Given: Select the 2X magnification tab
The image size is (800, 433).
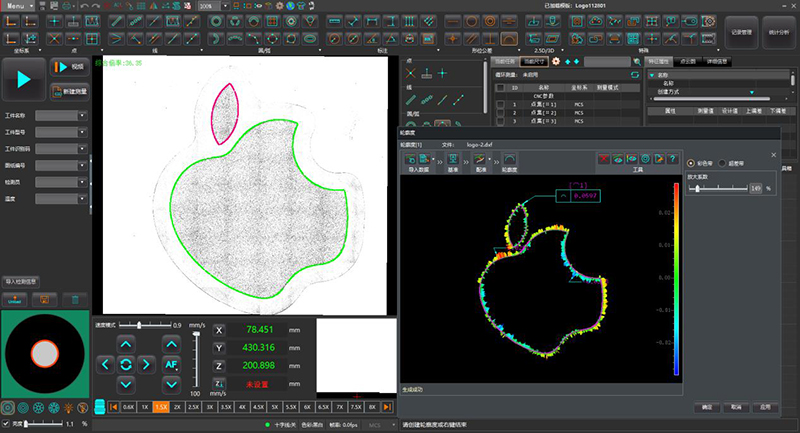Looking at the screenshot, I should pyautogui.click(x=177, y=407).
